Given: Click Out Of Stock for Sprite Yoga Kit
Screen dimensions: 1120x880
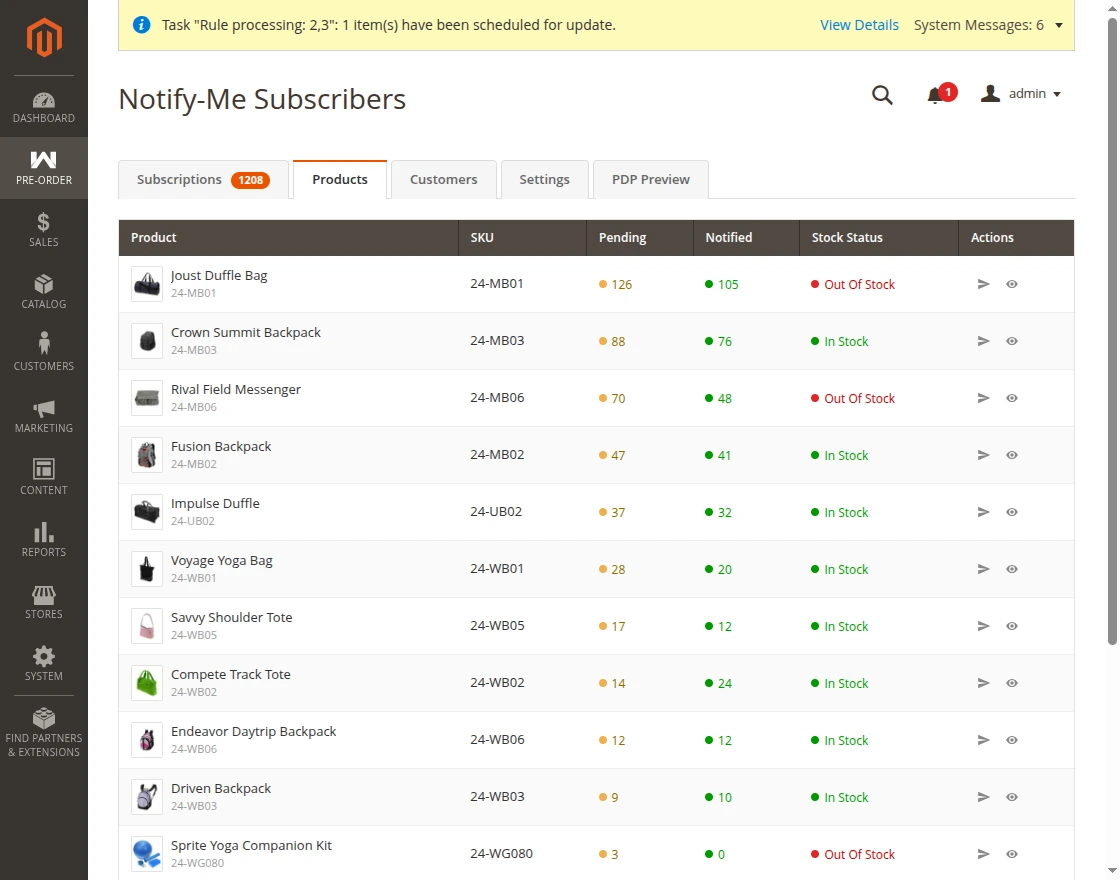Looking at the screenshot, I should click(853, 854).
